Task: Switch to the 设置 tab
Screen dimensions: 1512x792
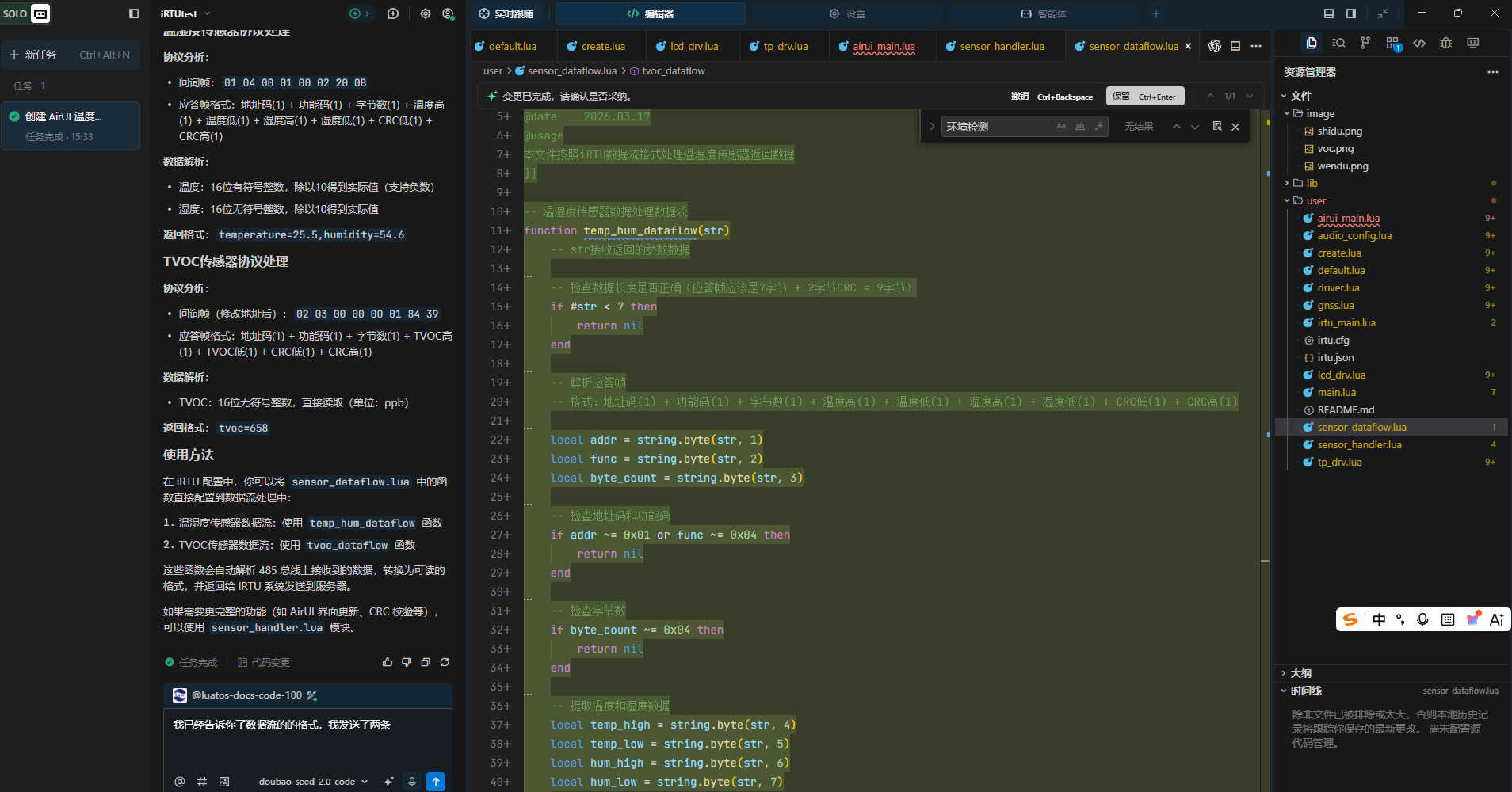Action: click(847, 13)
